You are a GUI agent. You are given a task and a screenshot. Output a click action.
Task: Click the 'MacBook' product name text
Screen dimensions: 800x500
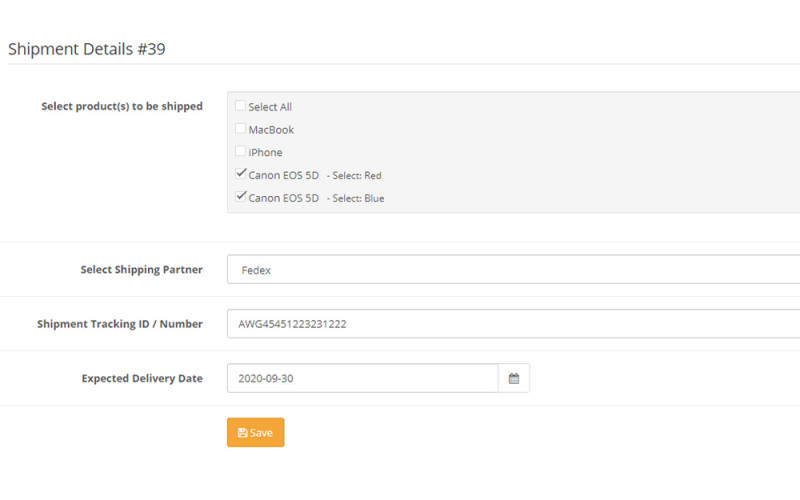coord(271,130)
